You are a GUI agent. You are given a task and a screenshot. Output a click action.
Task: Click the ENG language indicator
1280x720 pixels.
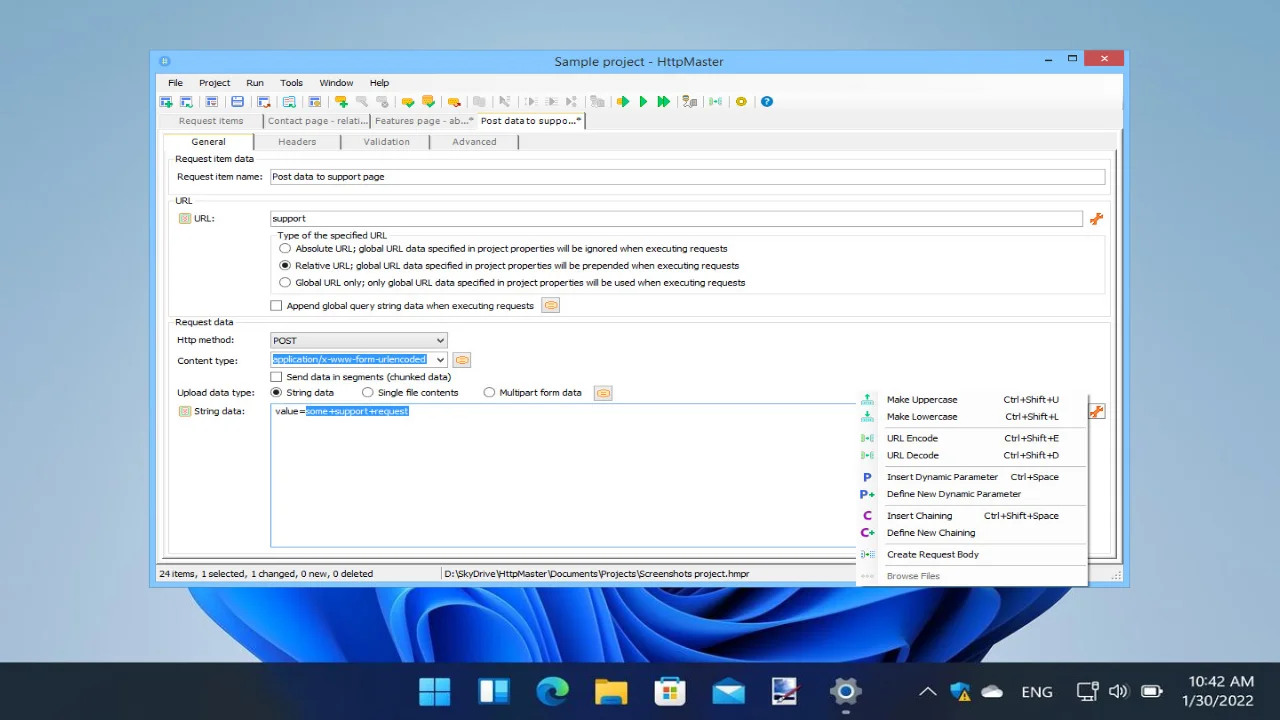pyautogui.click(x=1037, y=691)
